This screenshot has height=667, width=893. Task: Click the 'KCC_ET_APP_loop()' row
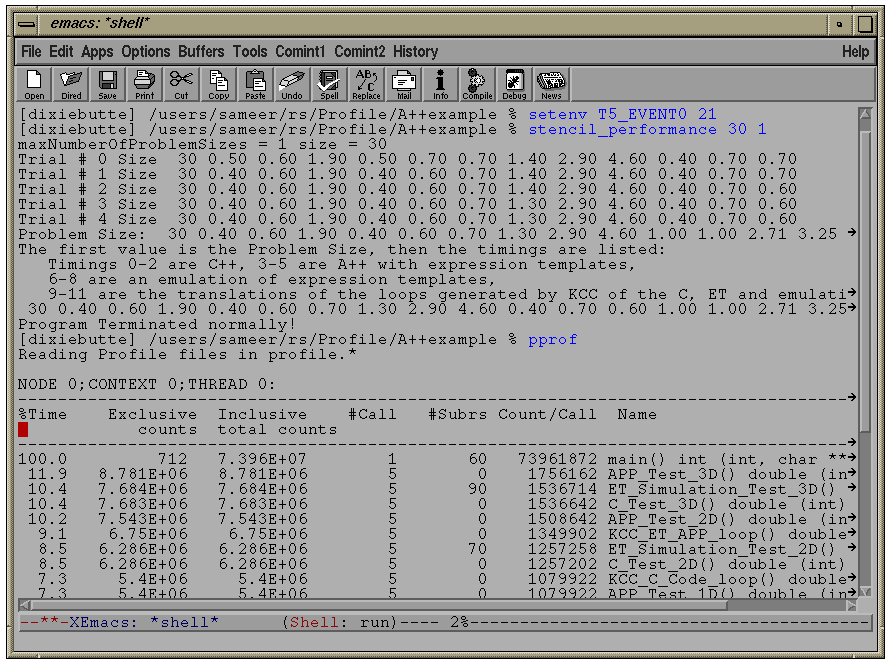437,534
